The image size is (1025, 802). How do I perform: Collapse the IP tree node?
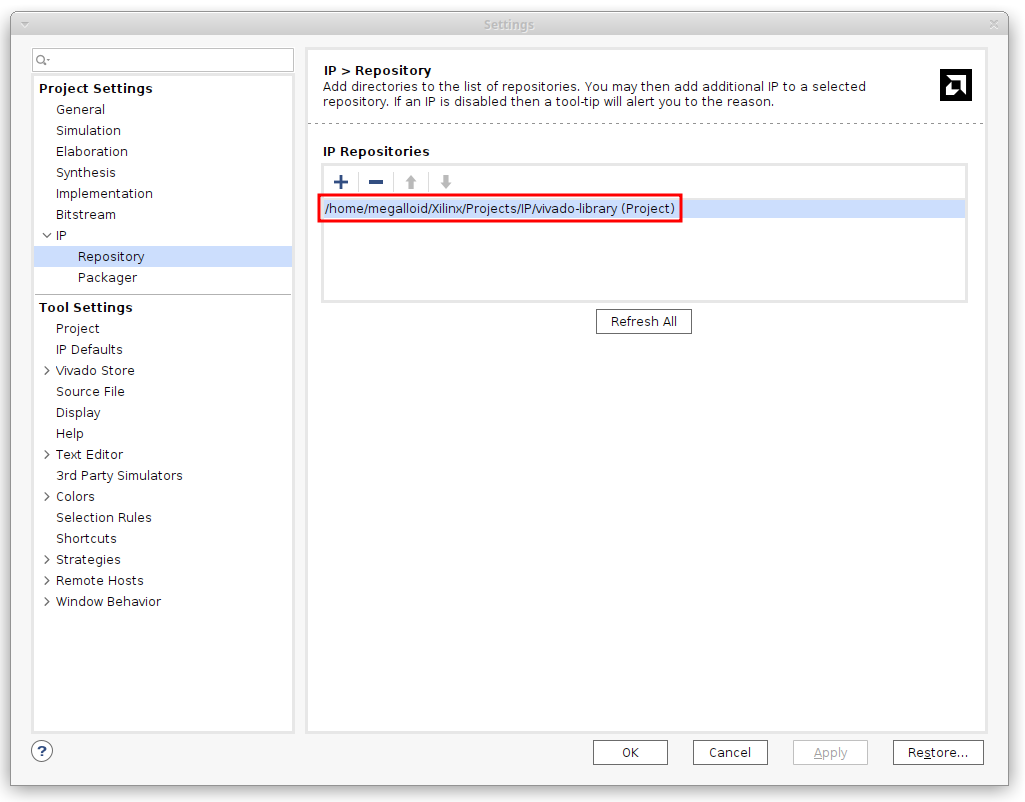click(x=46, y=235)
